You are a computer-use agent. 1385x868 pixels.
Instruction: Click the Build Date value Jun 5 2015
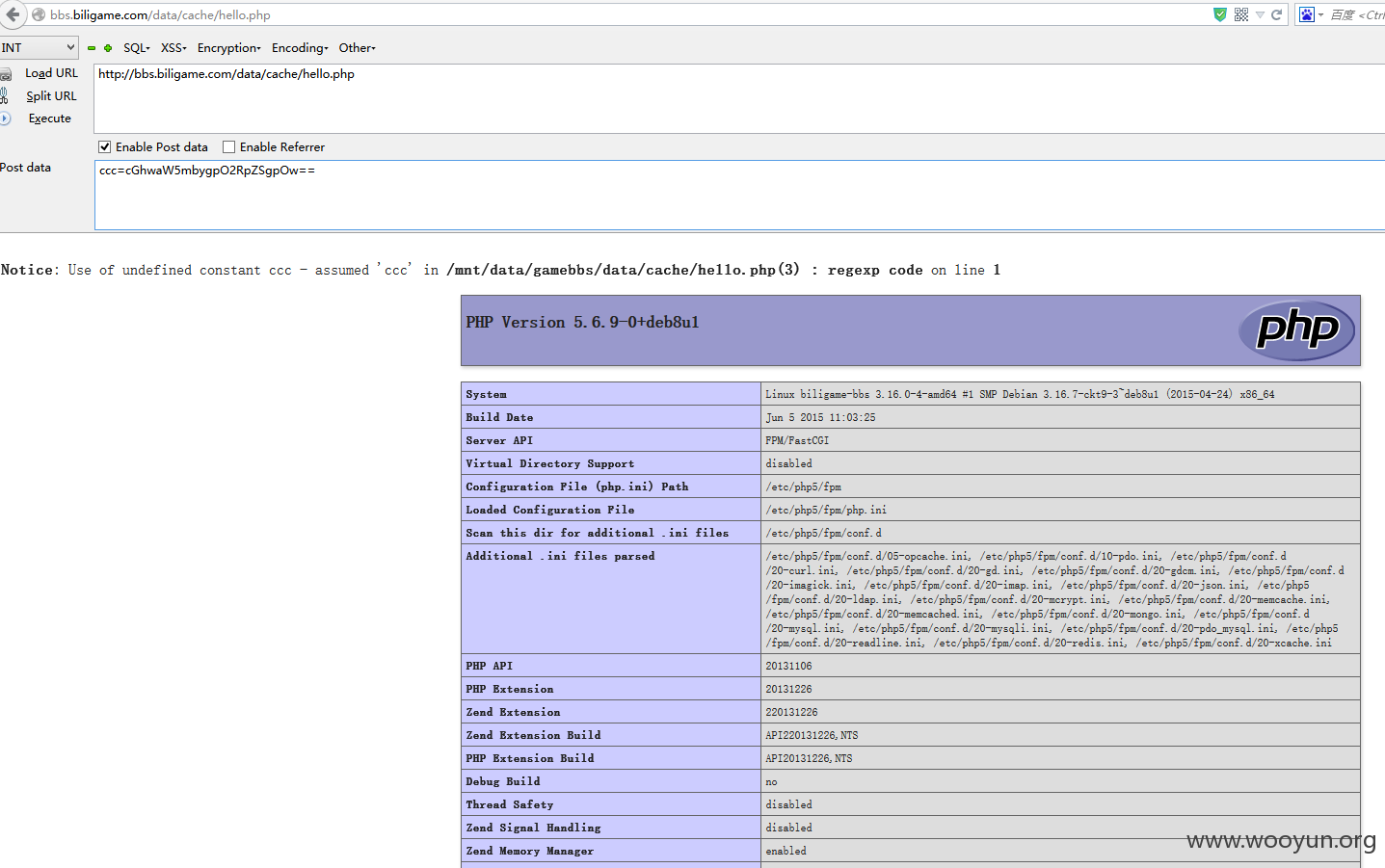(820, 417)
